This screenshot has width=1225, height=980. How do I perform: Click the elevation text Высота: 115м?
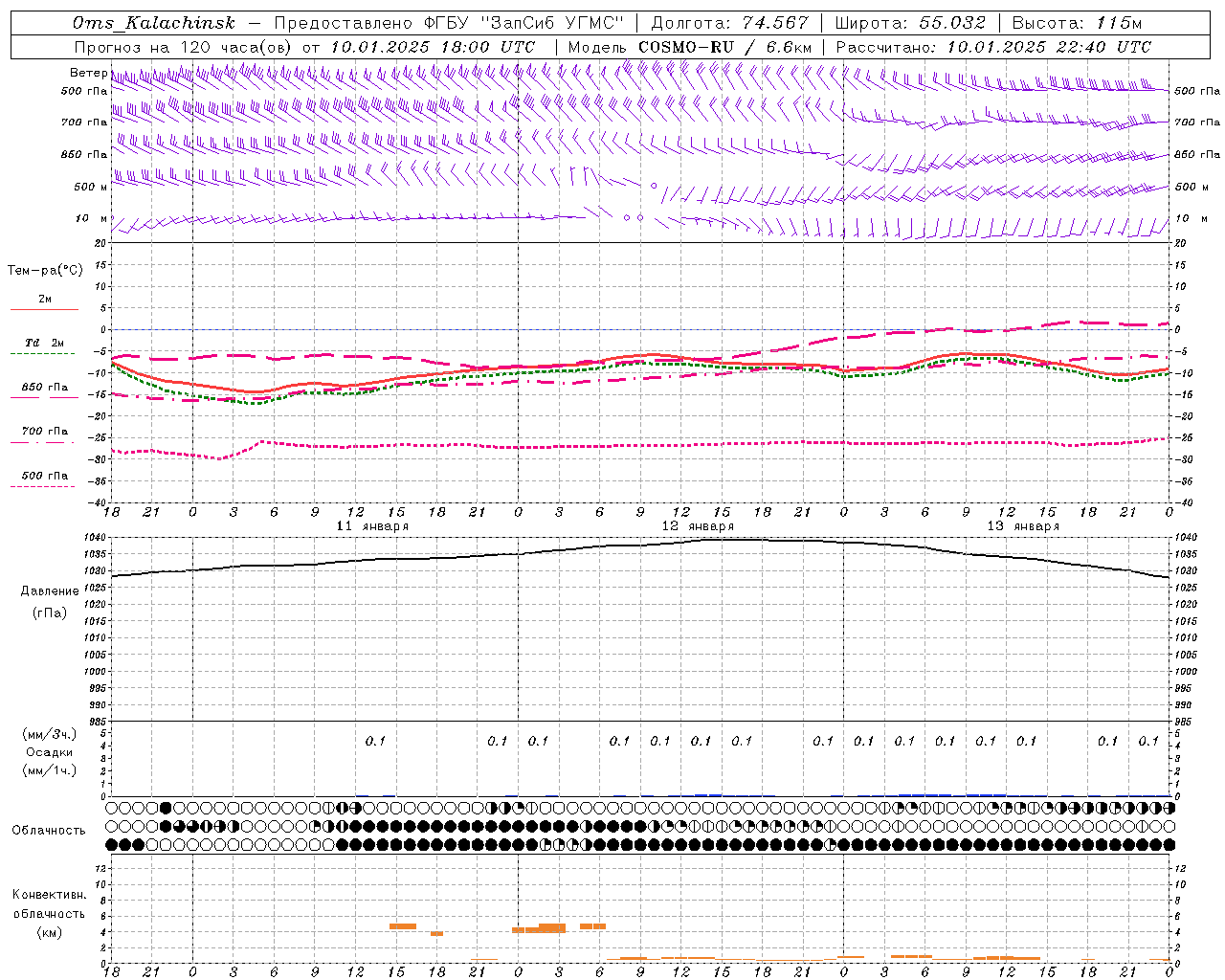click(1077, 23)
